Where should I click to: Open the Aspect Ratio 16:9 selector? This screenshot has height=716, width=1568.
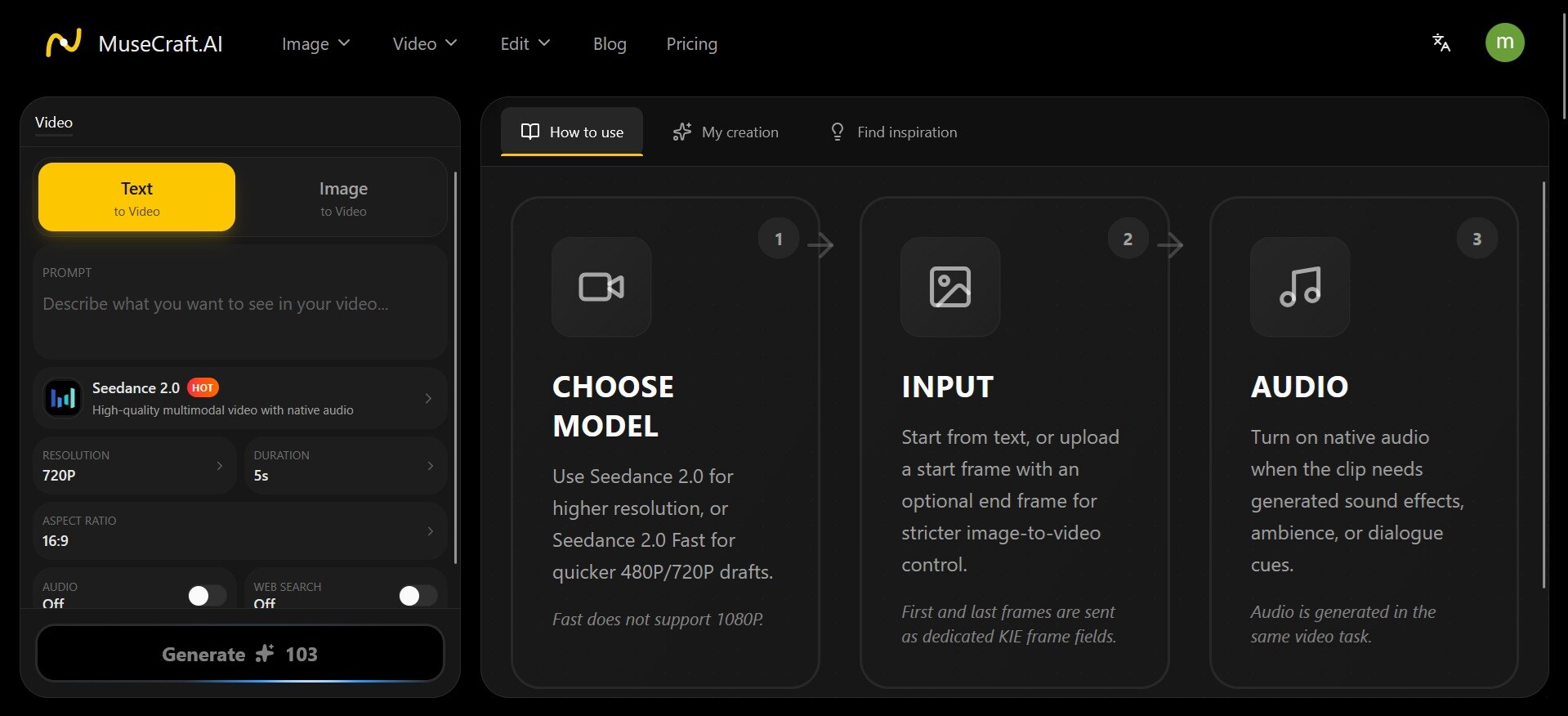pos(239,530)
